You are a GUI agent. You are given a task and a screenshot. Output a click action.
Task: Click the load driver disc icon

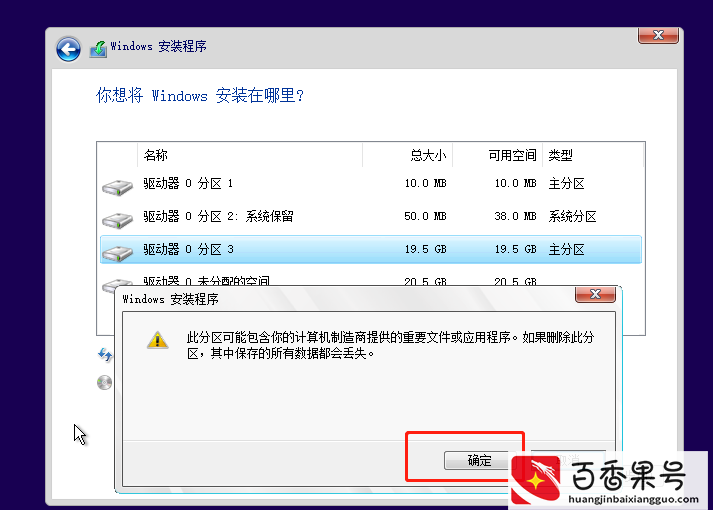(x=105, y=383)
